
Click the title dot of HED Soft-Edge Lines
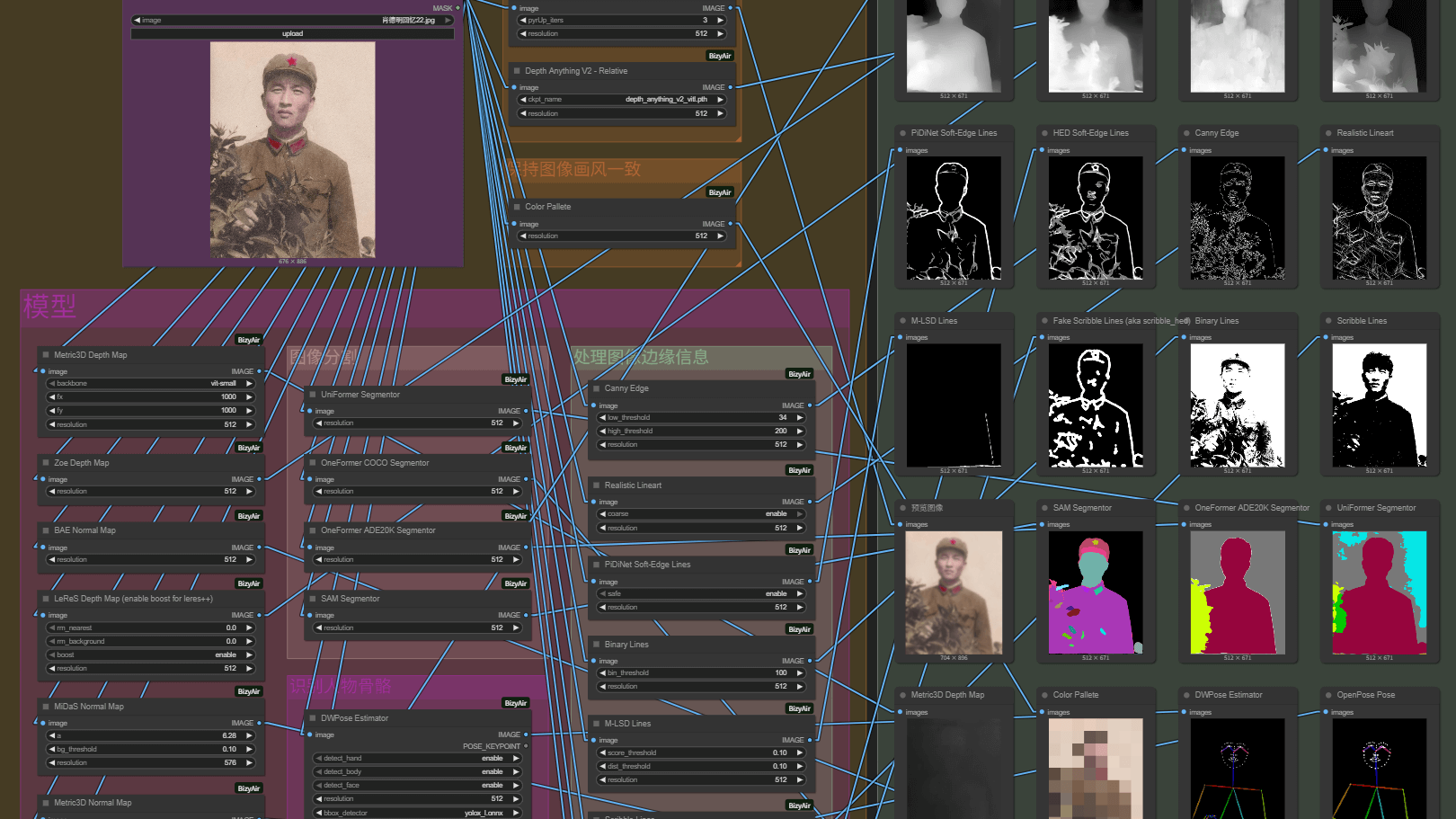click(1044, 133)
